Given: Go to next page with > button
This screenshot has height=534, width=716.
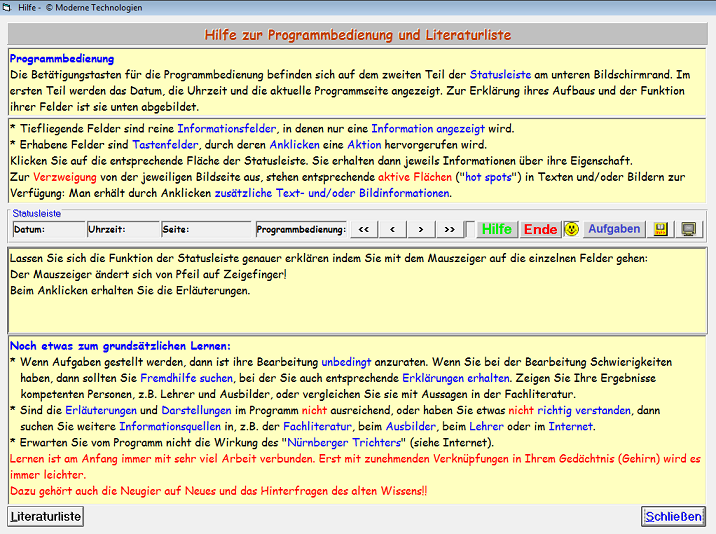Looking at the screenshot, I should (x=421, y=229).
